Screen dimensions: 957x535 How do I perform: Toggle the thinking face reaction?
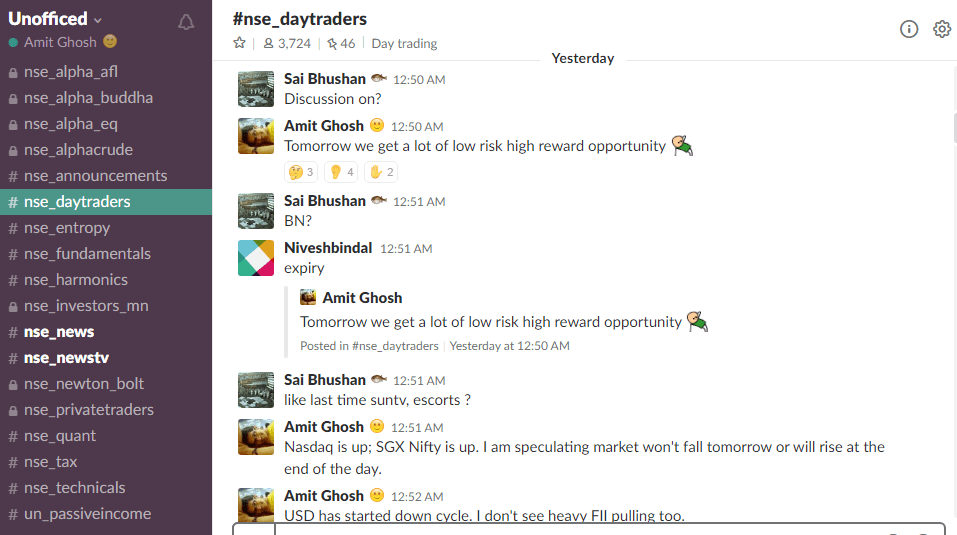pyautogui.click(x=301, y=172)
